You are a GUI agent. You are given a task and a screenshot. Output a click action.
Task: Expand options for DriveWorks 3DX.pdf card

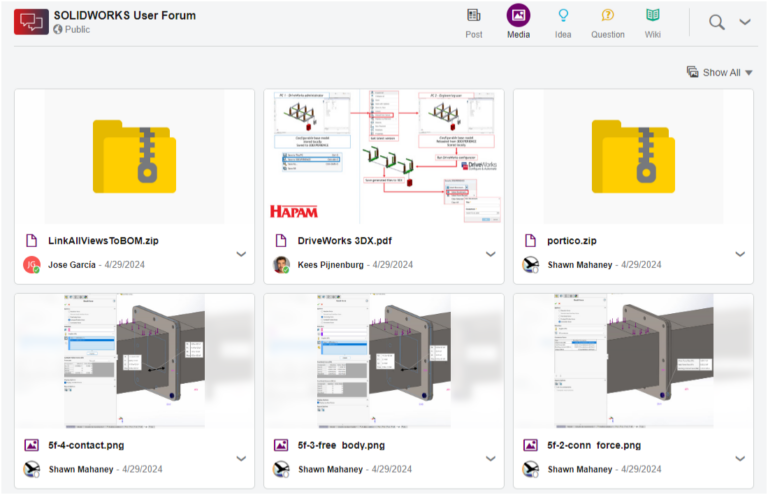click(x=490, y=254)
